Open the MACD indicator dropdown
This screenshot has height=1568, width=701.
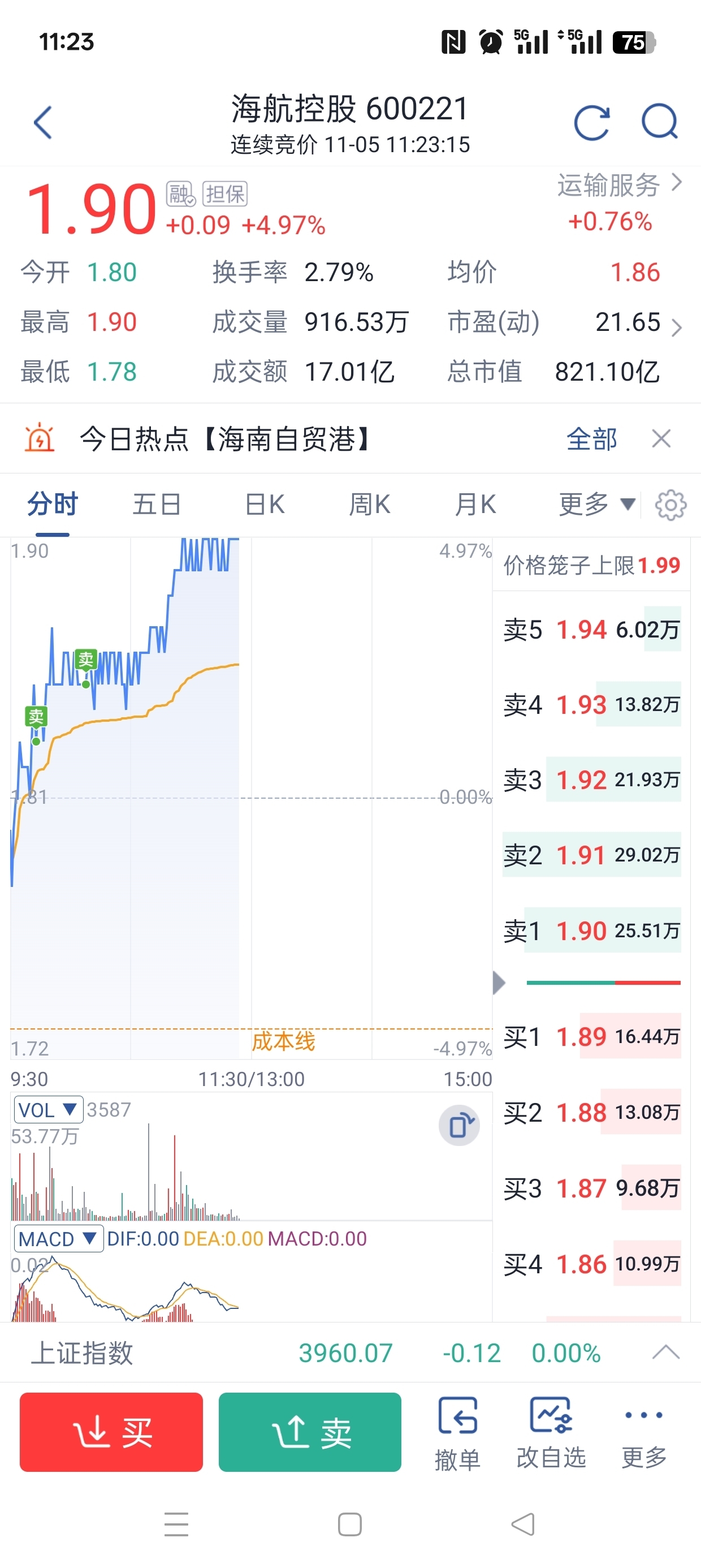click(x=58, y=1239)
